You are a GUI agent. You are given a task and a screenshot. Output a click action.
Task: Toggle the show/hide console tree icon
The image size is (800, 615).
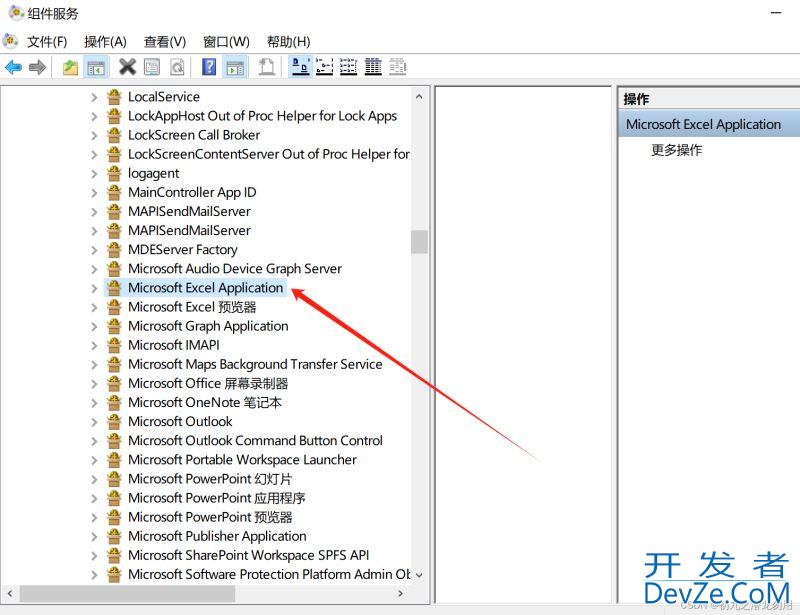96,67
